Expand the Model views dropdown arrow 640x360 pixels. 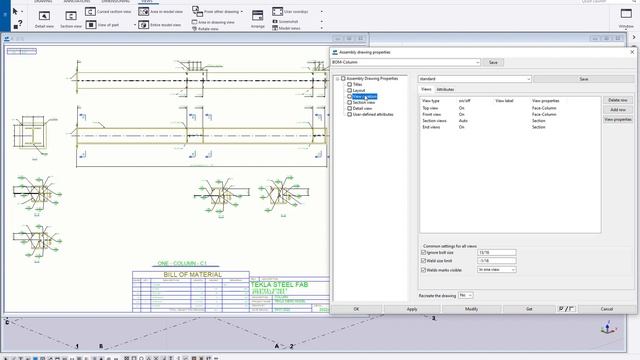click(322, 28)
